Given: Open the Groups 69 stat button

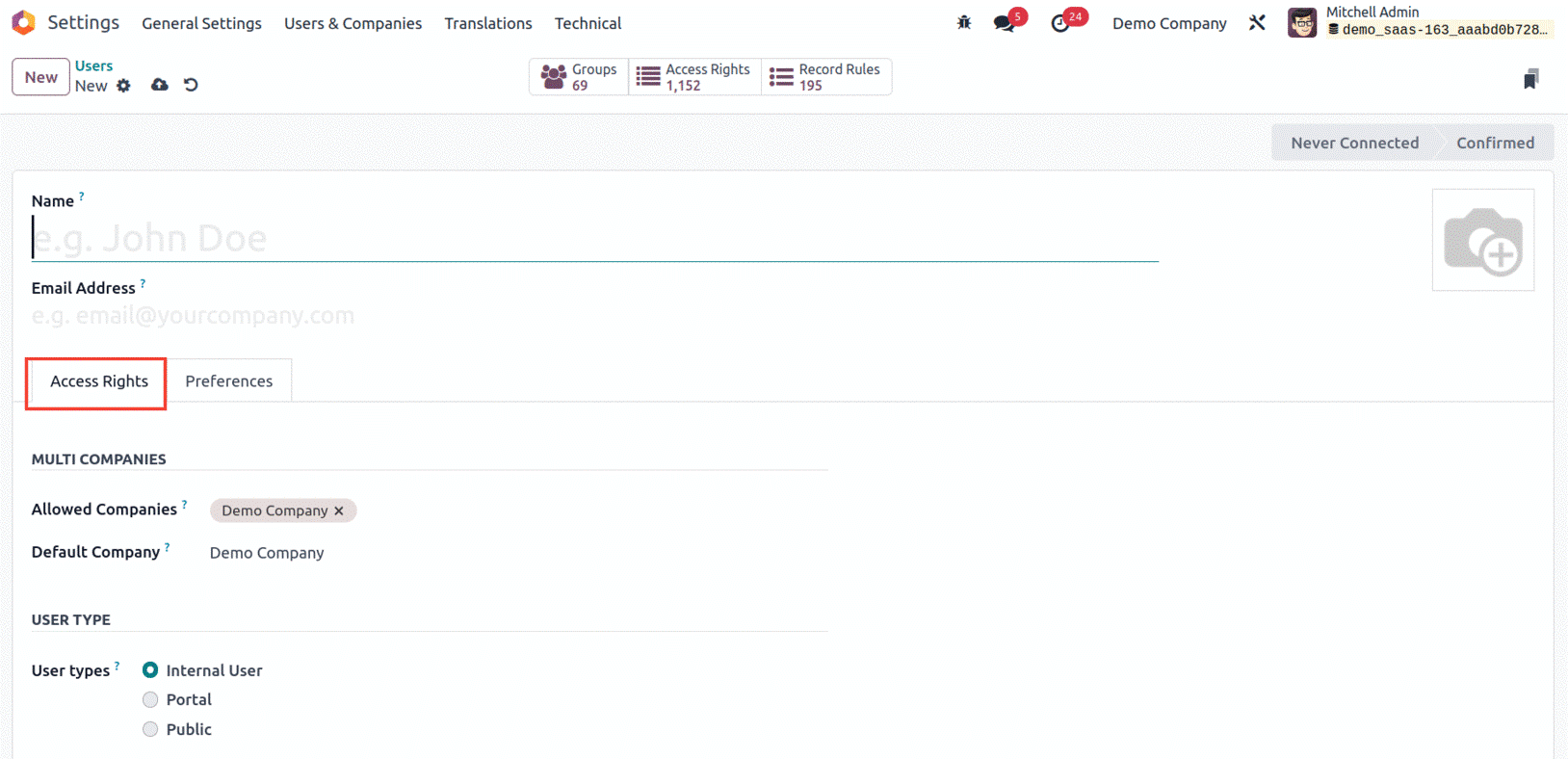Looking at the screenshot, I should click(x=579, y=77).
